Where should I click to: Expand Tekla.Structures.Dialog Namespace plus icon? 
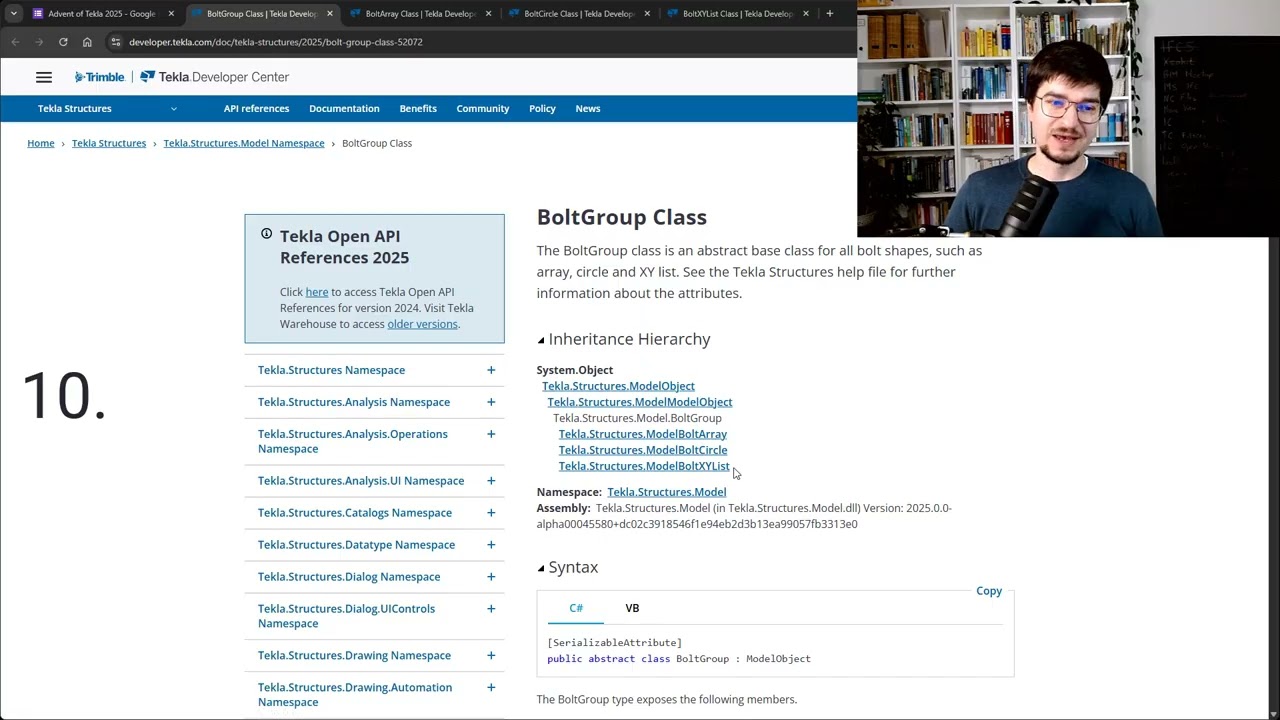pos(491,577)
